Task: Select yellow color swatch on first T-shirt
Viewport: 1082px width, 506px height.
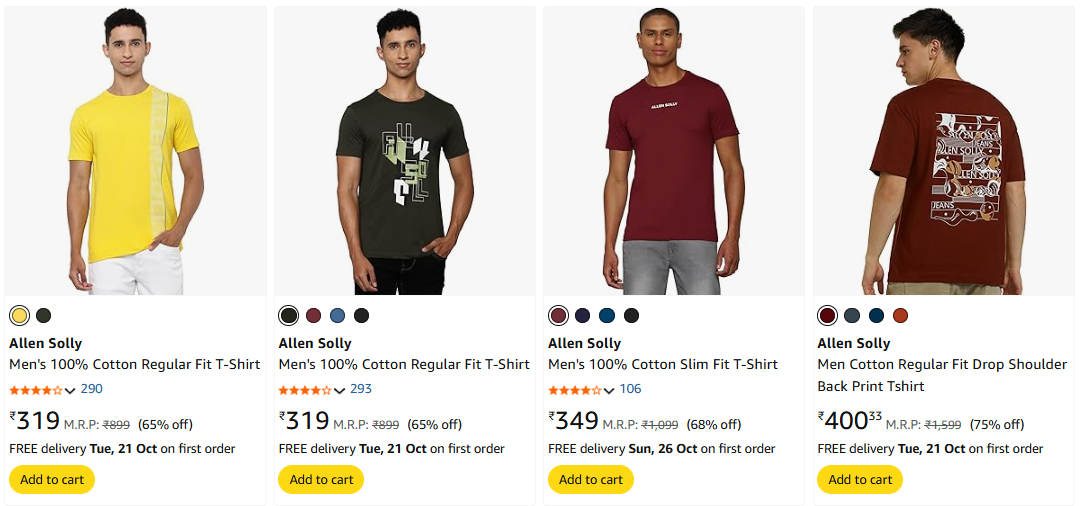Action: tap(19, 316)
